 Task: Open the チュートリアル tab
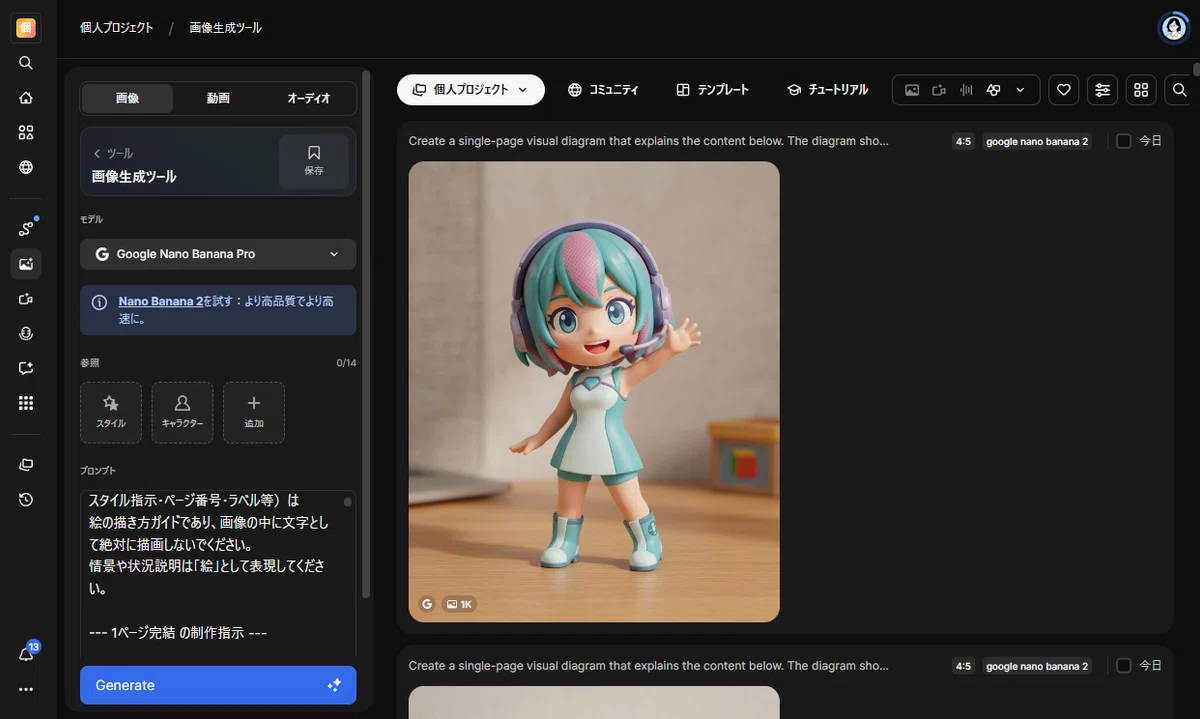[827, 90]
